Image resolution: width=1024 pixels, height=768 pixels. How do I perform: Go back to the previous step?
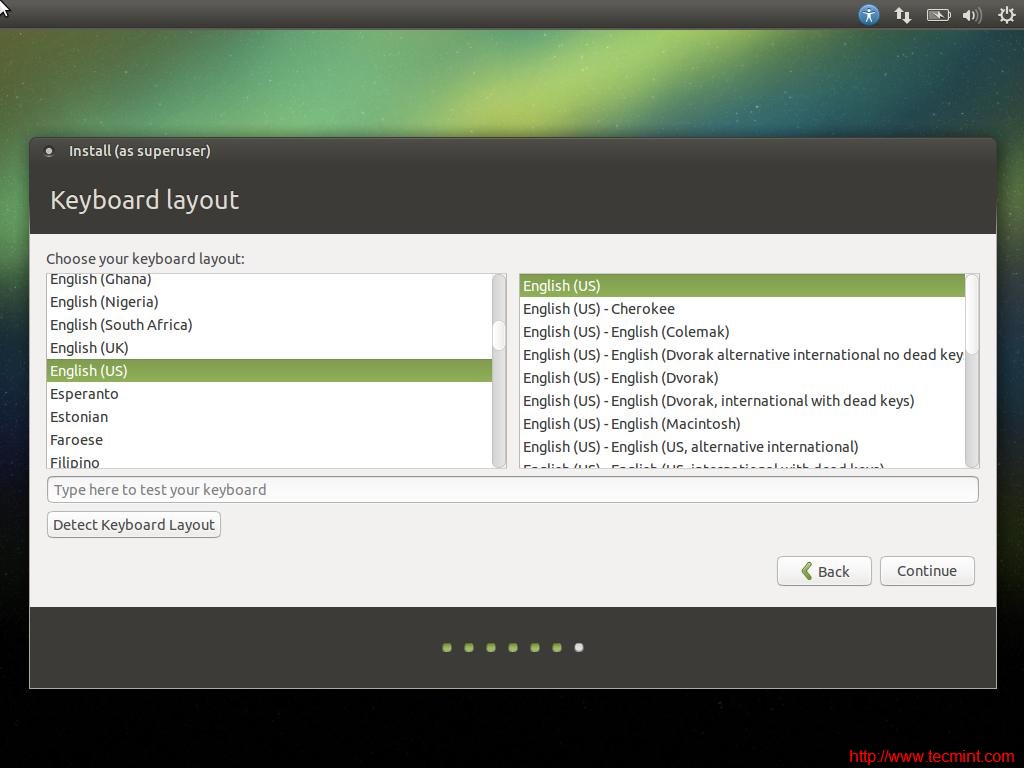tap(824, 571)
